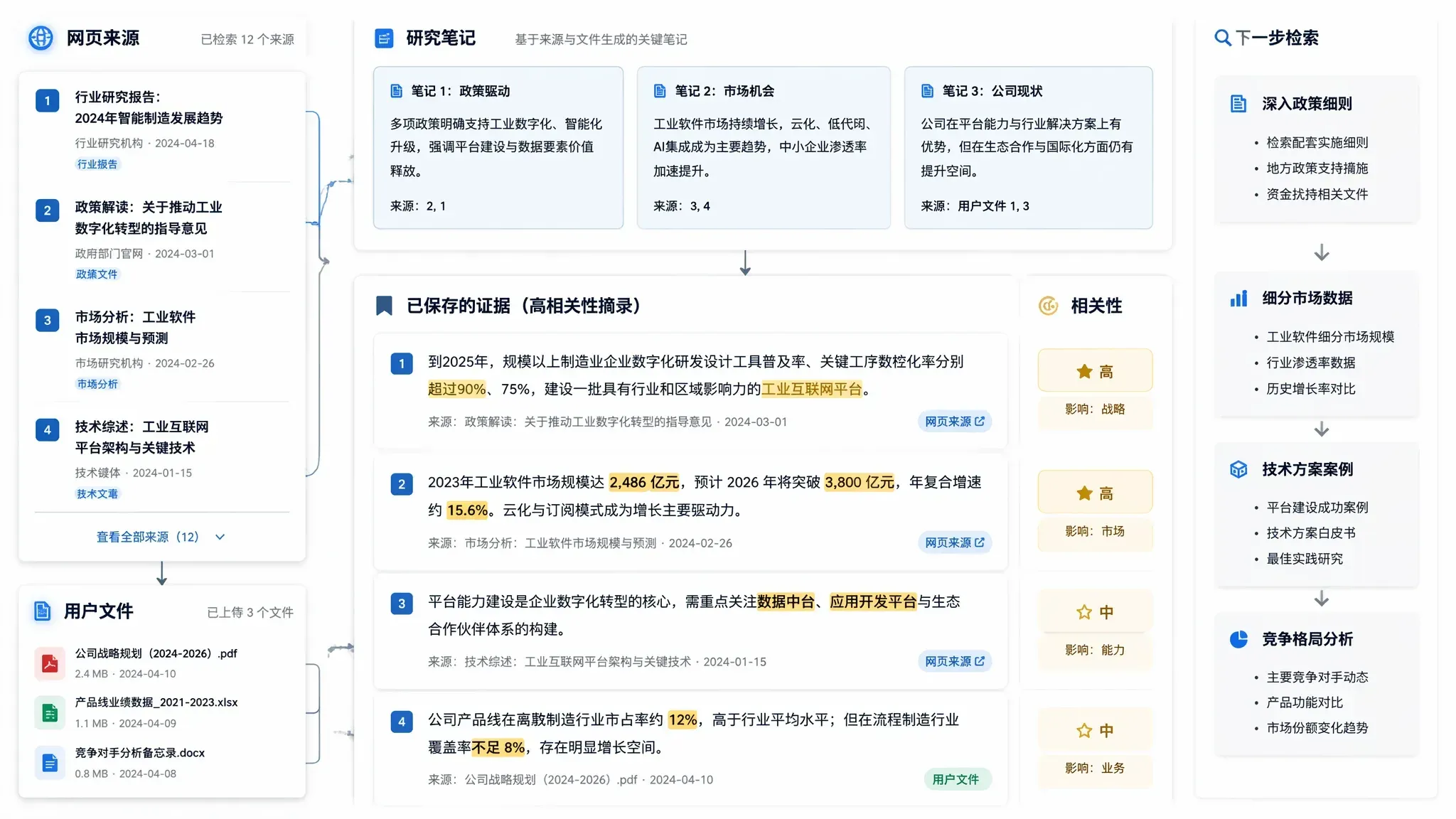Click the 技术文章 tag
The width and height of the screenshot is (1456, 819).
97,494
